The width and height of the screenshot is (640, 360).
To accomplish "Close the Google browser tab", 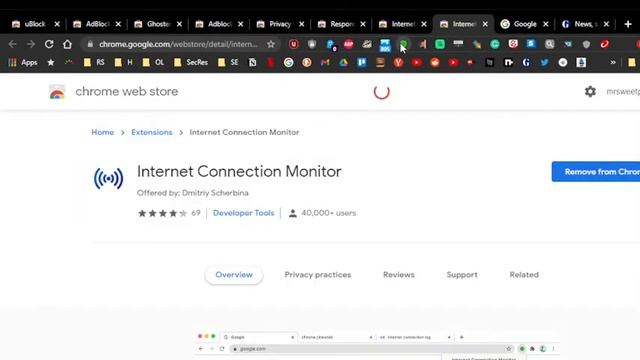I will pyautogui.click(x=546, y=24).
